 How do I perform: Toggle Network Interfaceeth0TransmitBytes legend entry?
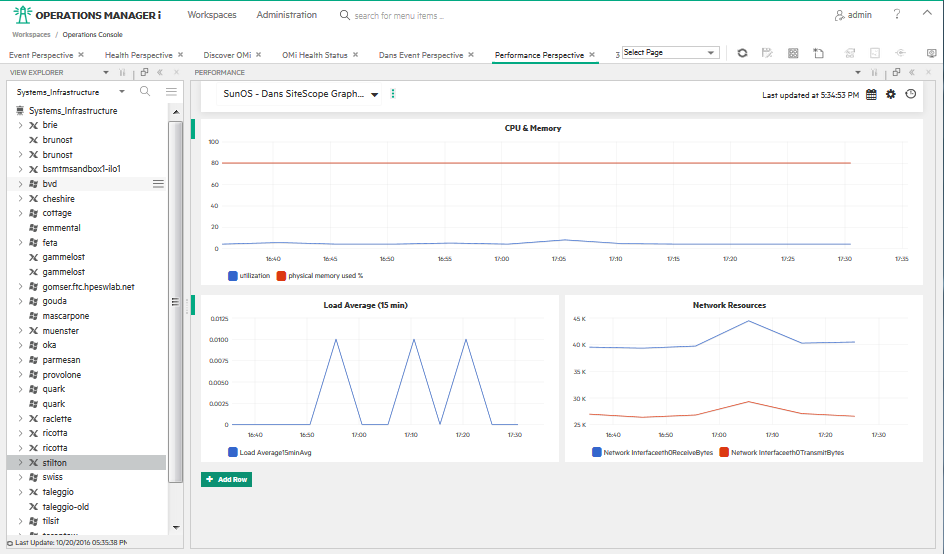pos(781,452)
